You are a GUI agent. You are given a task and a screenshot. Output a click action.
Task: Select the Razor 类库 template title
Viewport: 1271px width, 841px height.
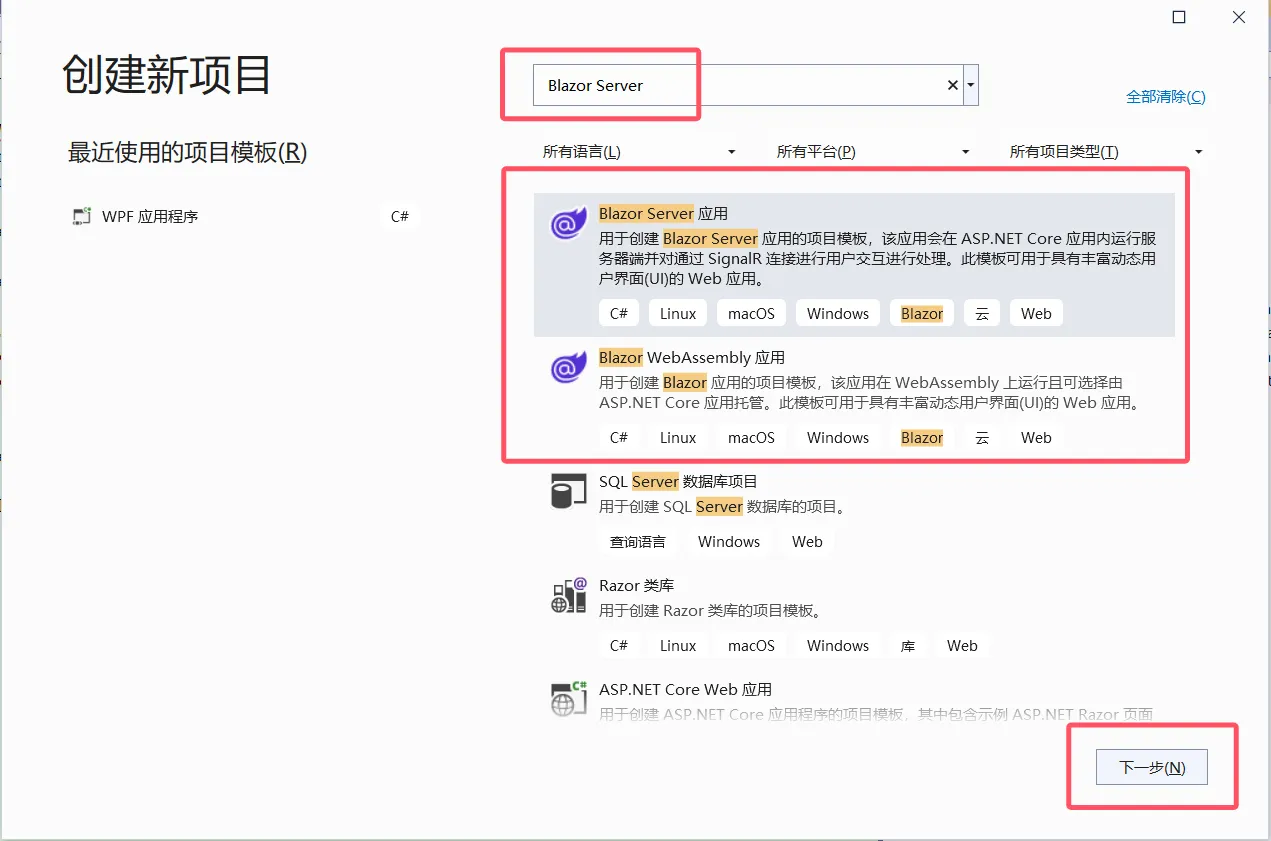click(636, 586)
